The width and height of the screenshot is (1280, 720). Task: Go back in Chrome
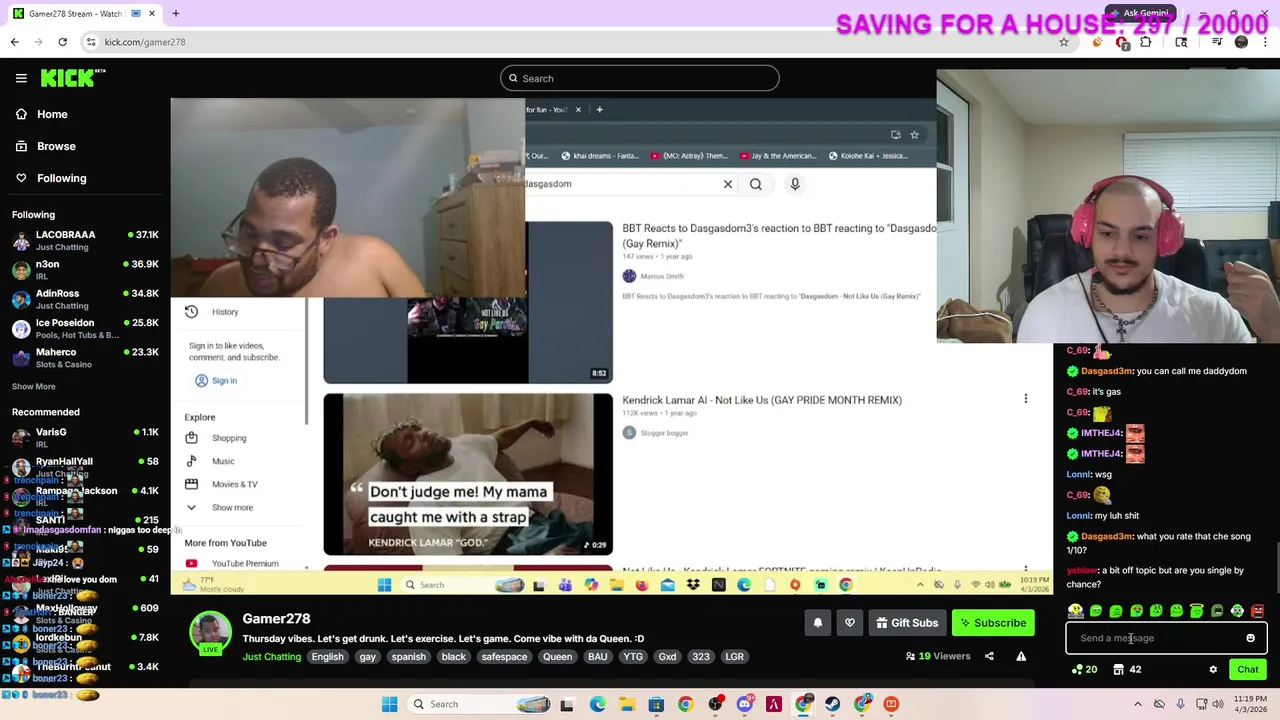pos(14,42)
